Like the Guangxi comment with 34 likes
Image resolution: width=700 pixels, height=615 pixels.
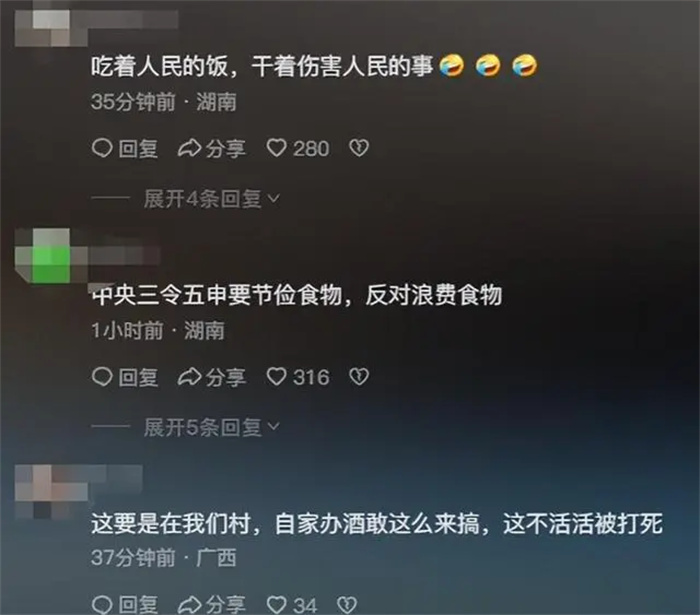point(276,605)
